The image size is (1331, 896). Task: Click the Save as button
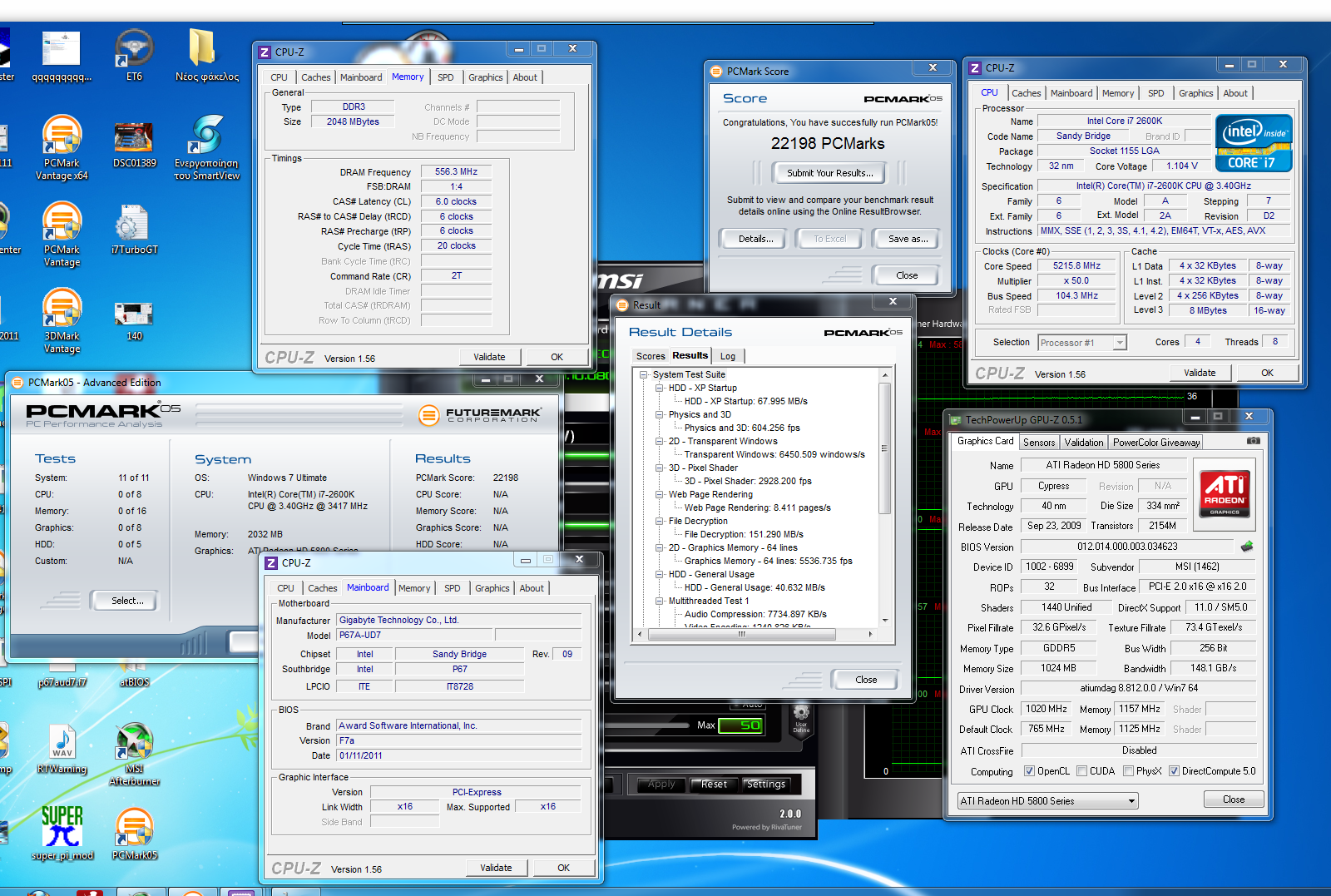coord(908,239)
